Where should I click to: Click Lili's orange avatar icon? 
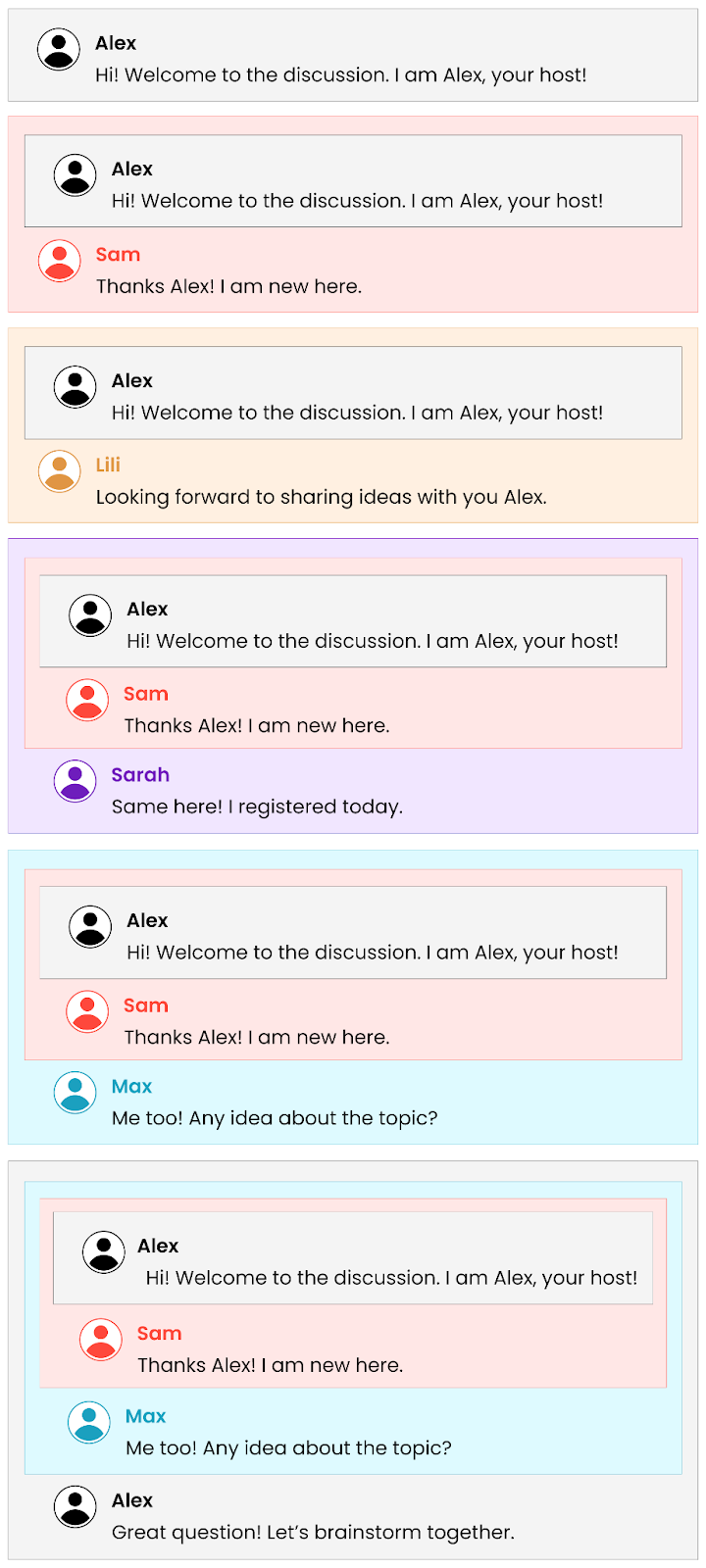[x=59, y=471]
